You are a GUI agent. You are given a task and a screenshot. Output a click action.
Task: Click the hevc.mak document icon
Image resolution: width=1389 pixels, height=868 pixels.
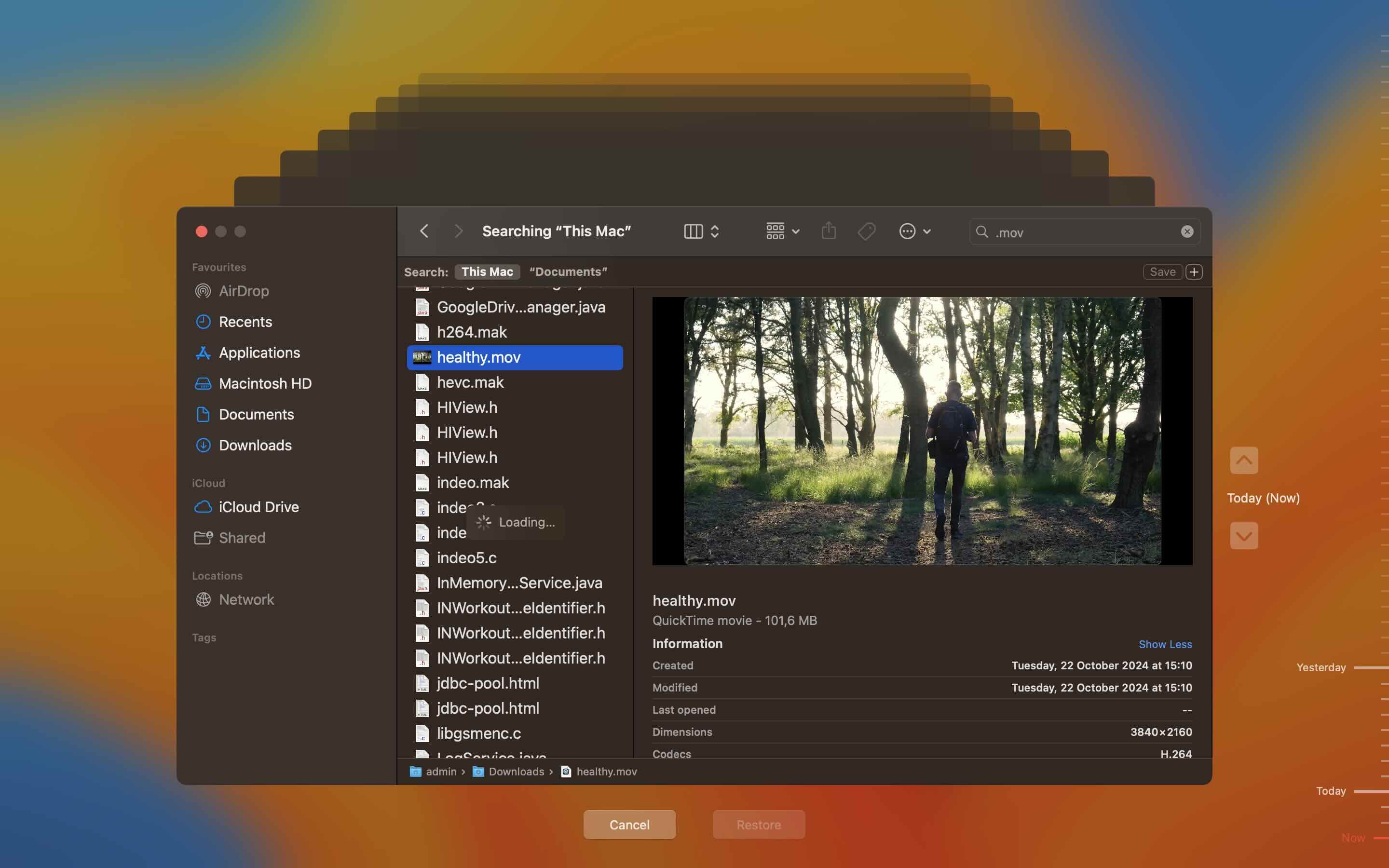click(x=422, y=382)
